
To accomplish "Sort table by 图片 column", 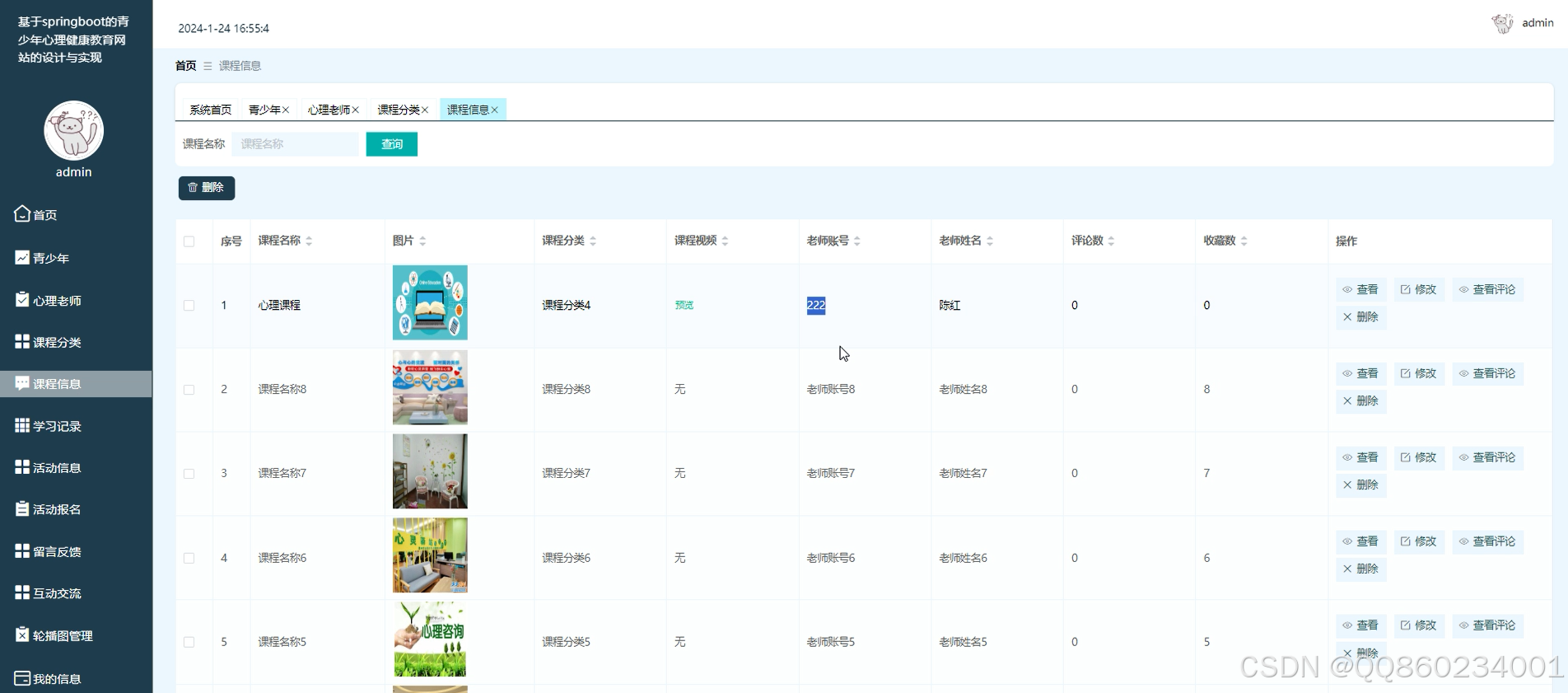I will coord(422,241).
